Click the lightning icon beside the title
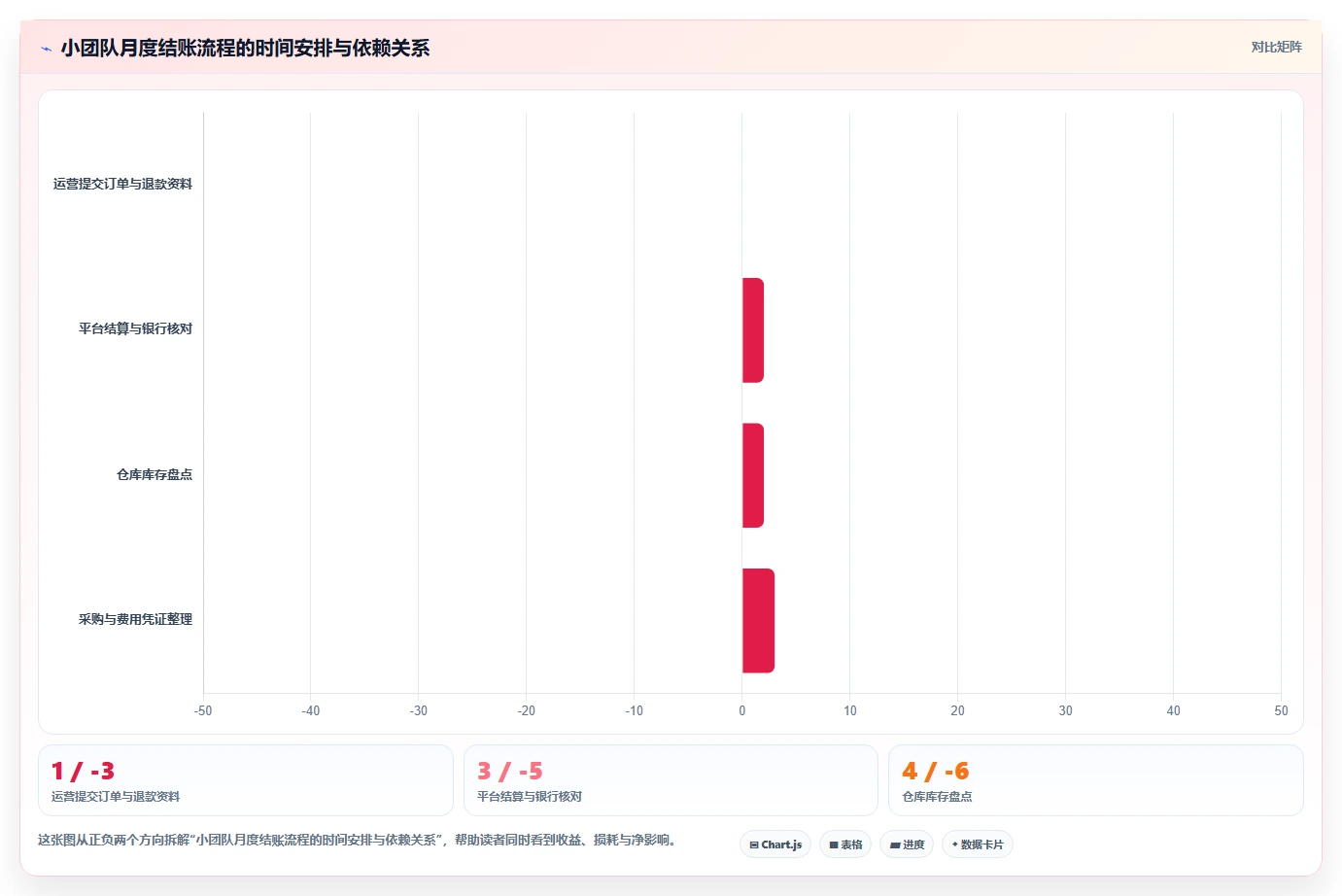Image resolution: width=1342 pixels, height=896 pixels. point(46,49)
